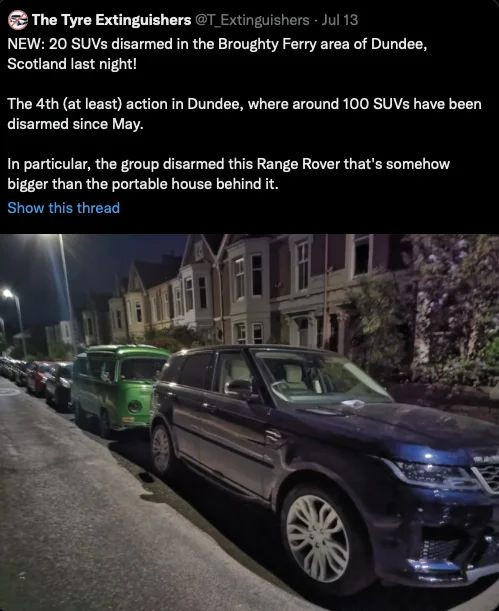Open the attached night street photo
The image size is (499, 611).
coord(249,422)
